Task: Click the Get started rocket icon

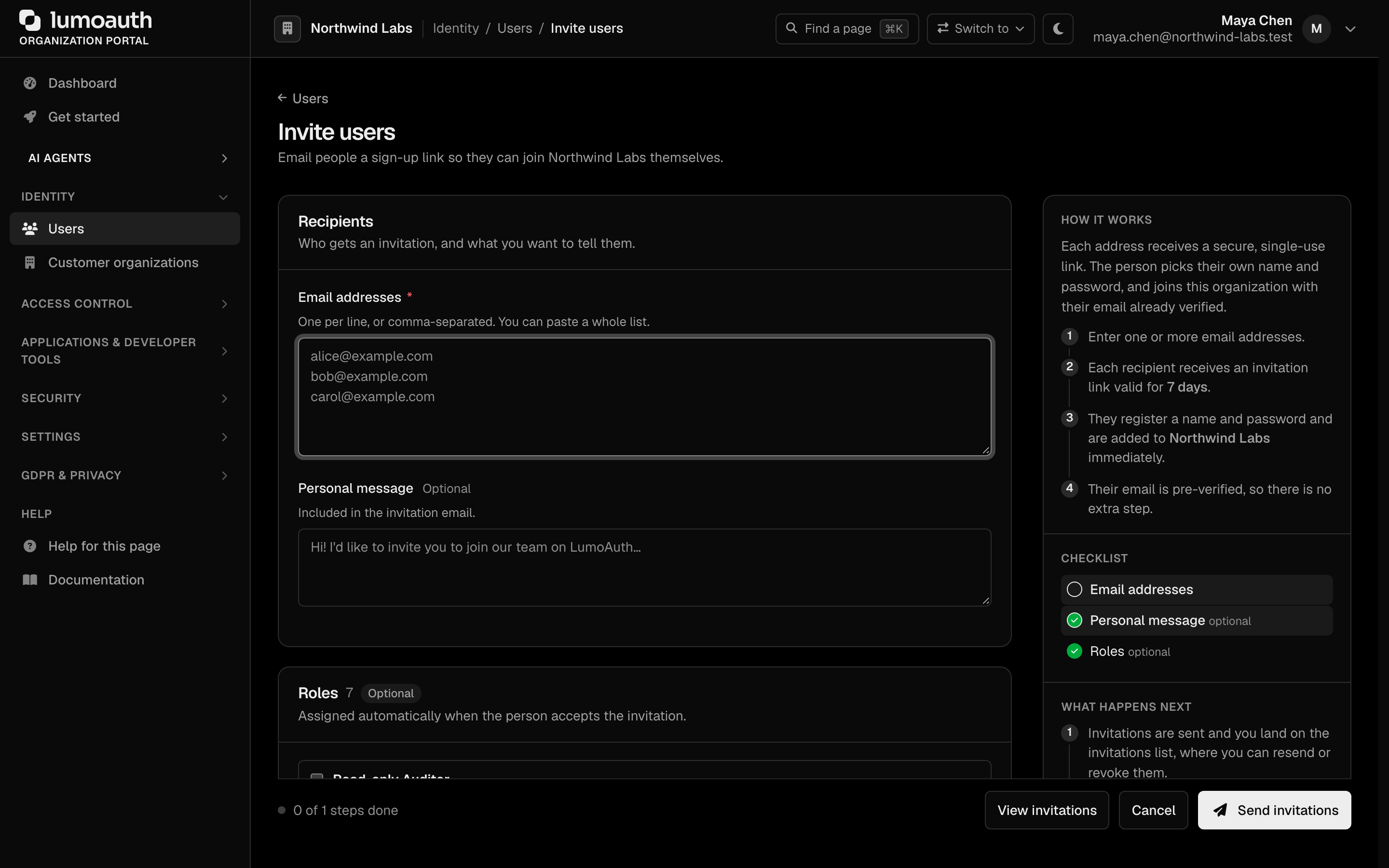Action: point(30,117)
